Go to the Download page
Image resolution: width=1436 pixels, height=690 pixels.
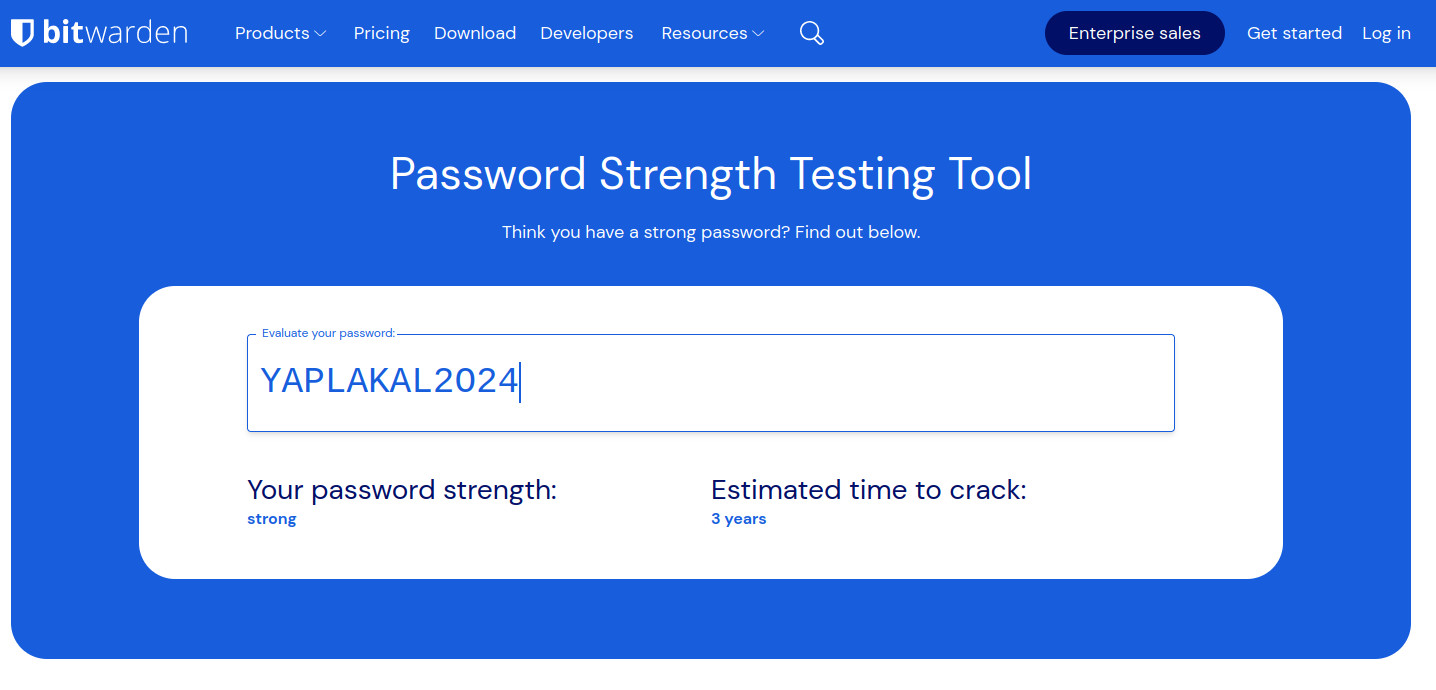[475, 33]
